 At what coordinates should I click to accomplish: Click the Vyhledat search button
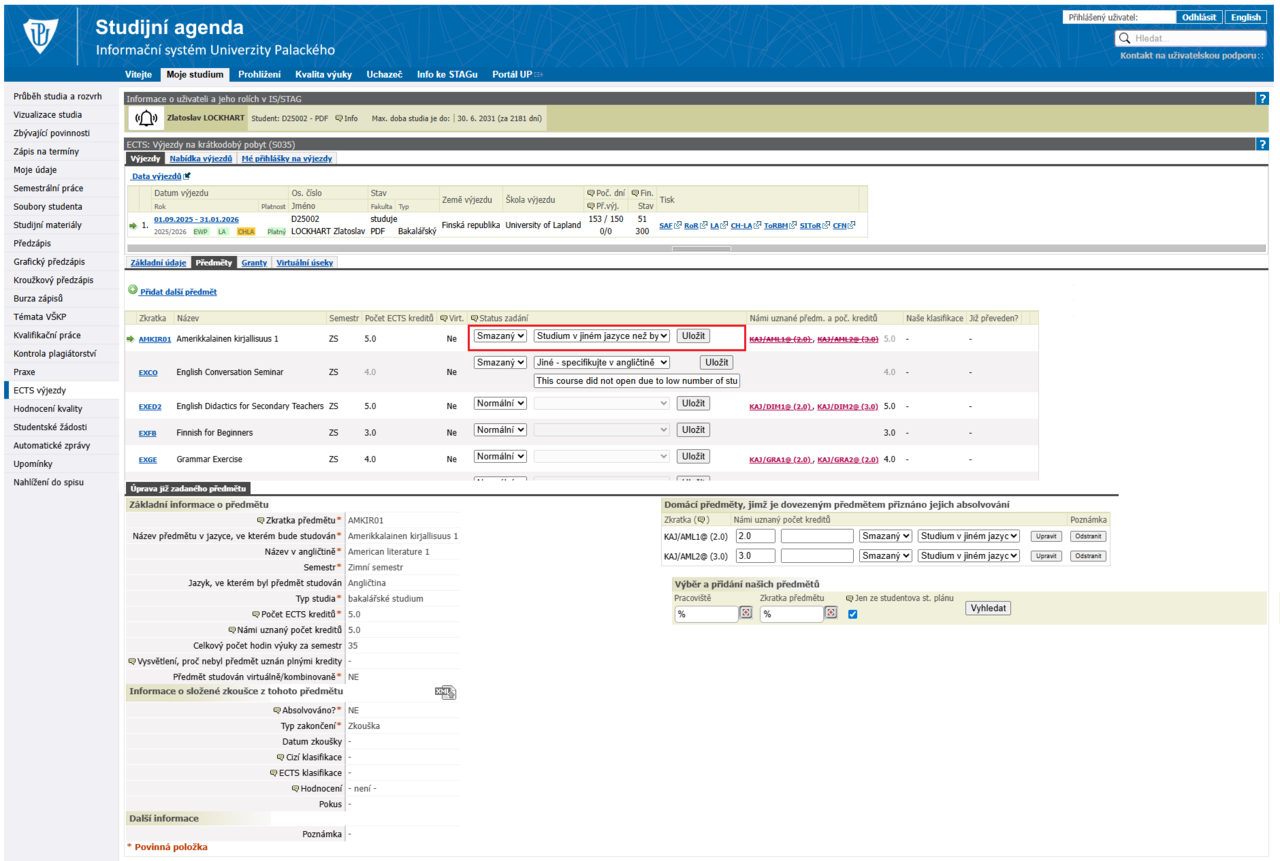point(988,608)
